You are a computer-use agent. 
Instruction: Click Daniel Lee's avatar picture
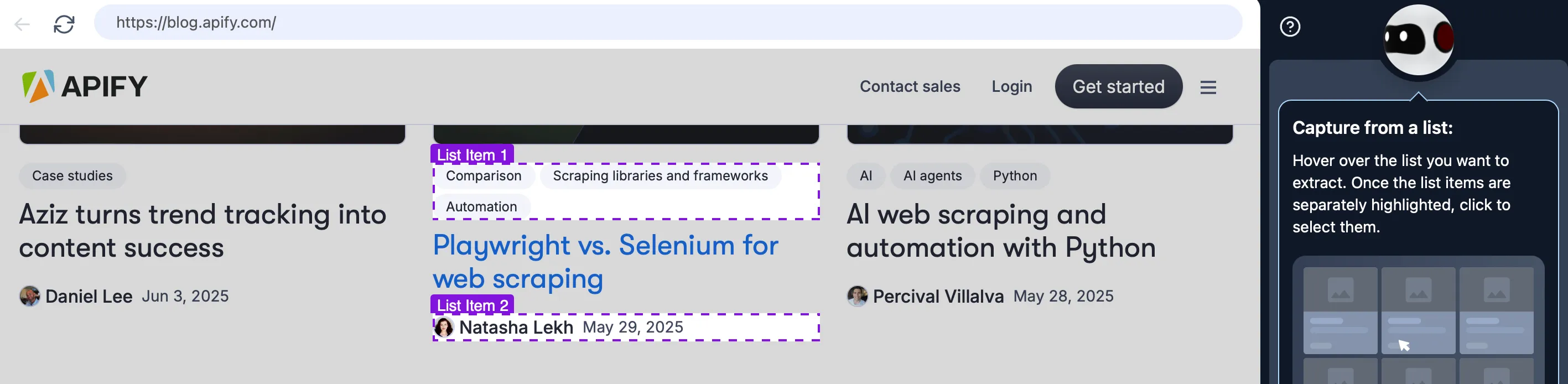click(x=29, y=297)
